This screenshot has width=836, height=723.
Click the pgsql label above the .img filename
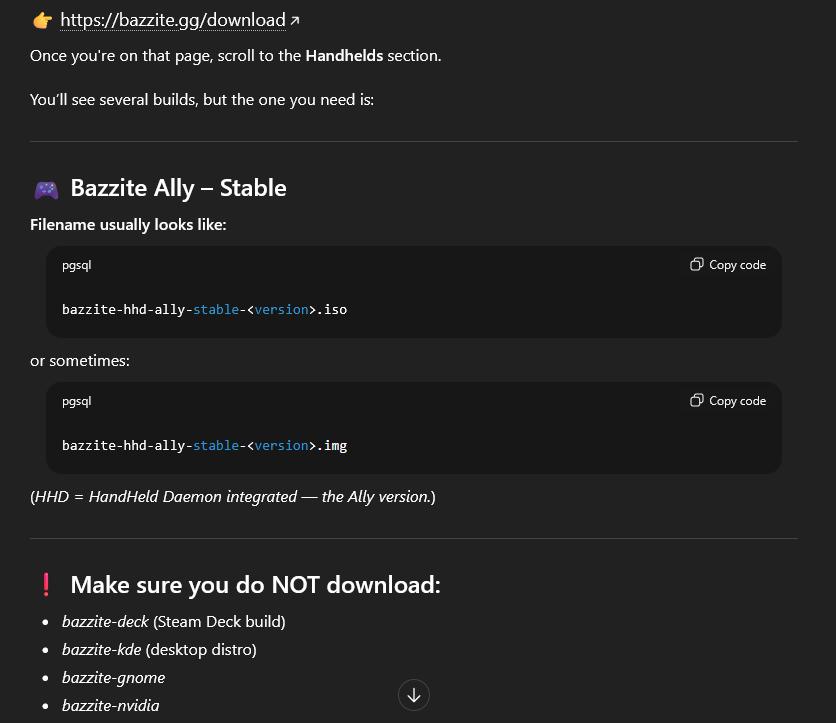click(x=77, y=401)
